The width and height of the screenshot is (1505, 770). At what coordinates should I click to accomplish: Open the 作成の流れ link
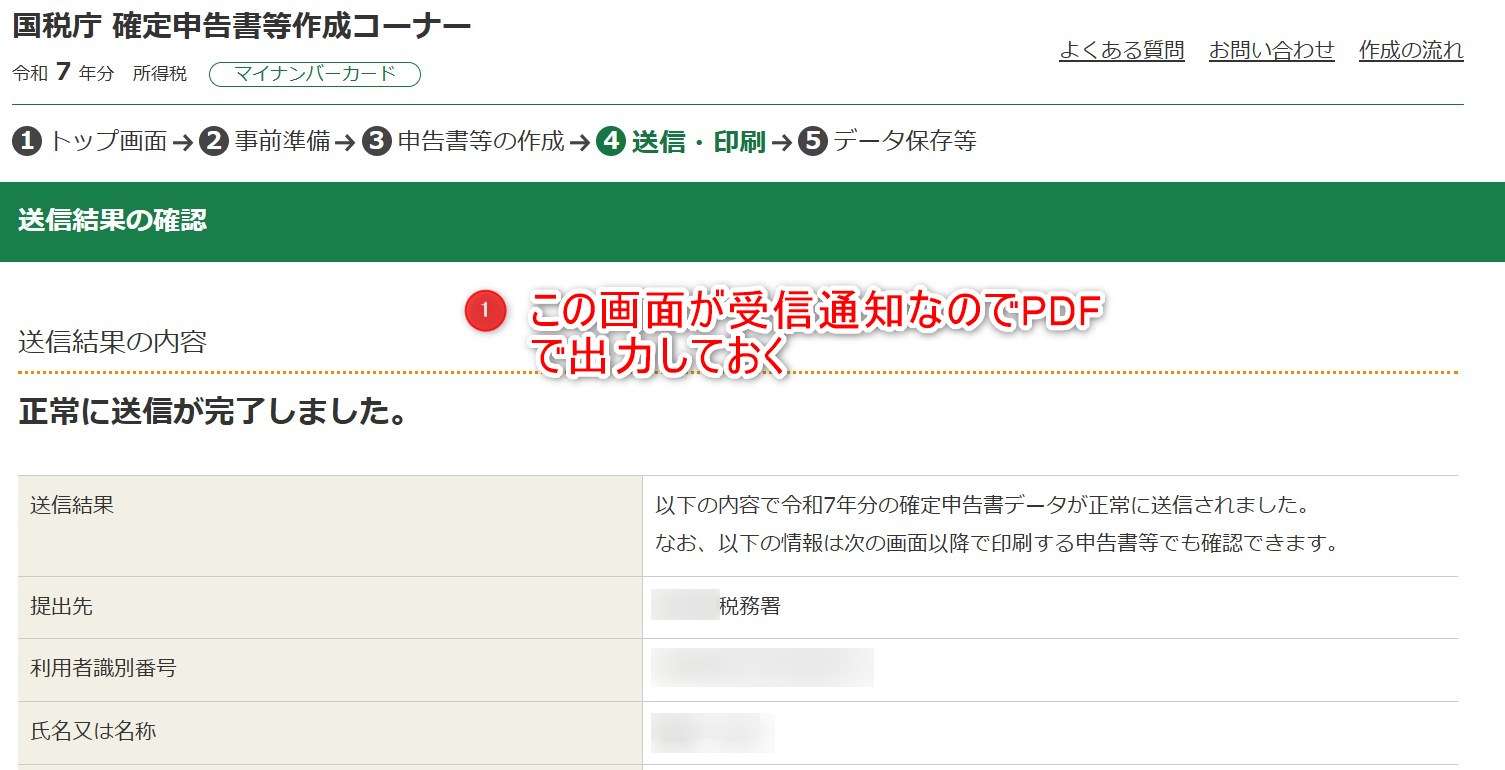click(x=1410, y=51)
